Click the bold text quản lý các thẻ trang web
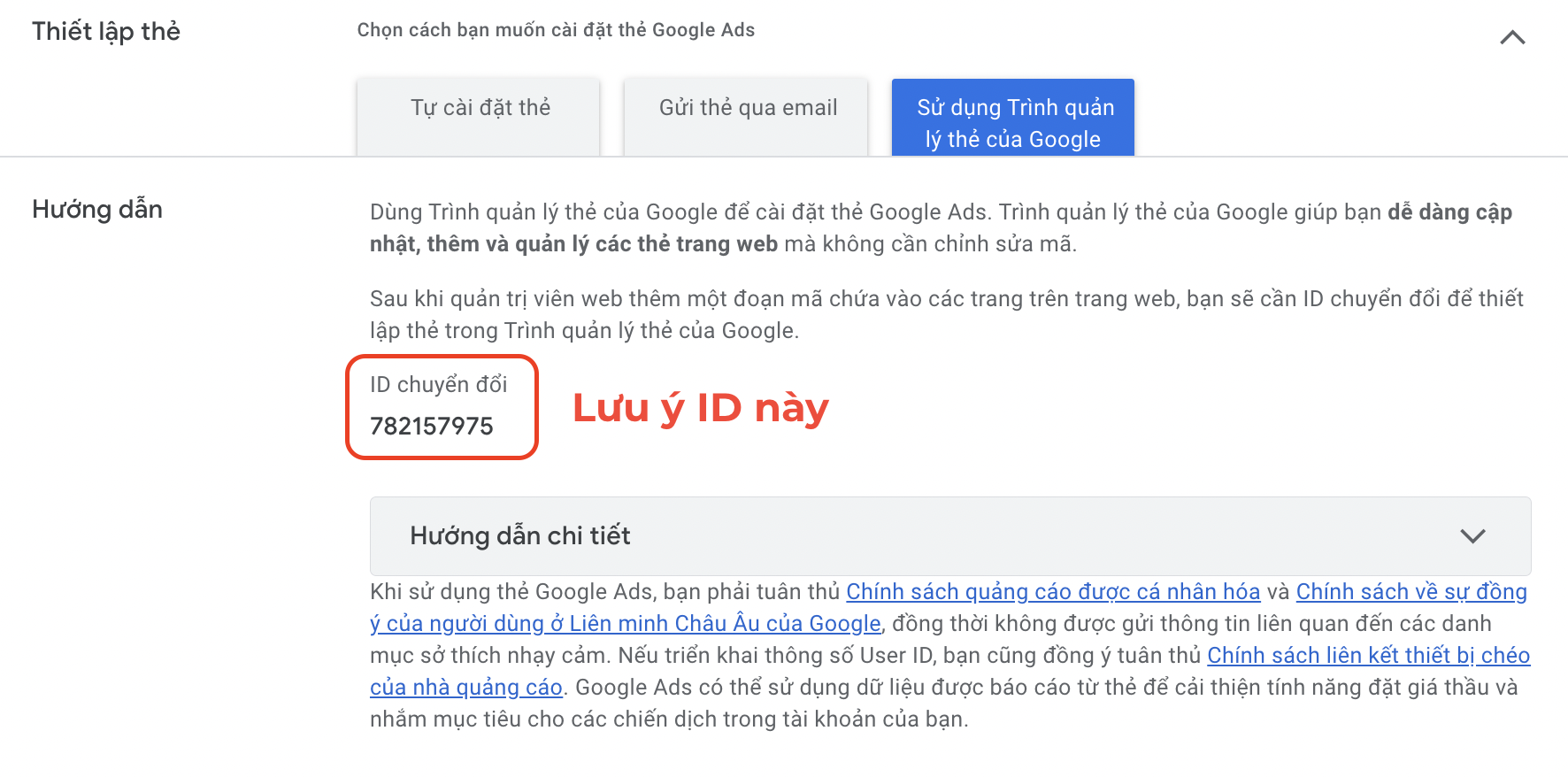Screen dimensions: 1568x777 [x=646, y=244]
